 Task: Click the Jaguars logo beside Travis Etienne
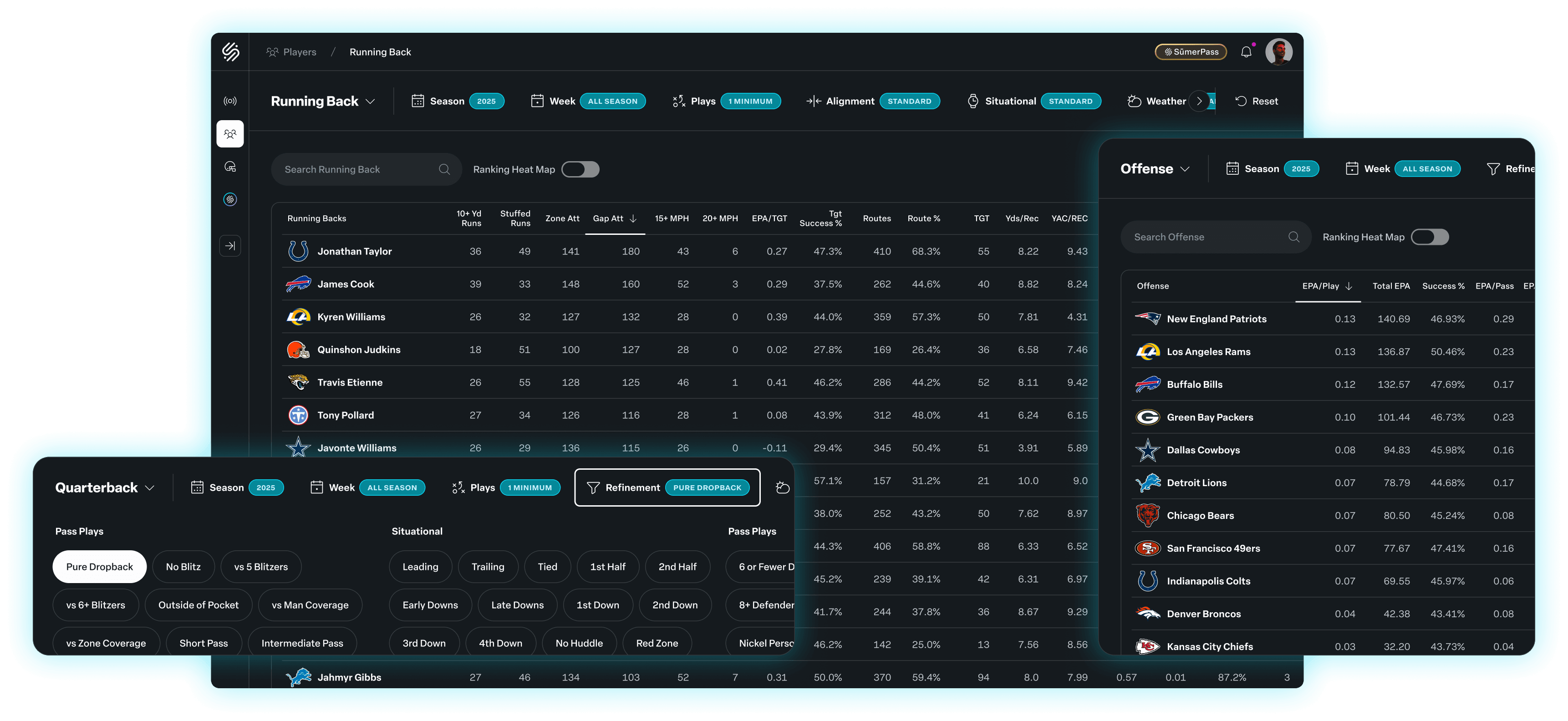[x=298, y=382]
